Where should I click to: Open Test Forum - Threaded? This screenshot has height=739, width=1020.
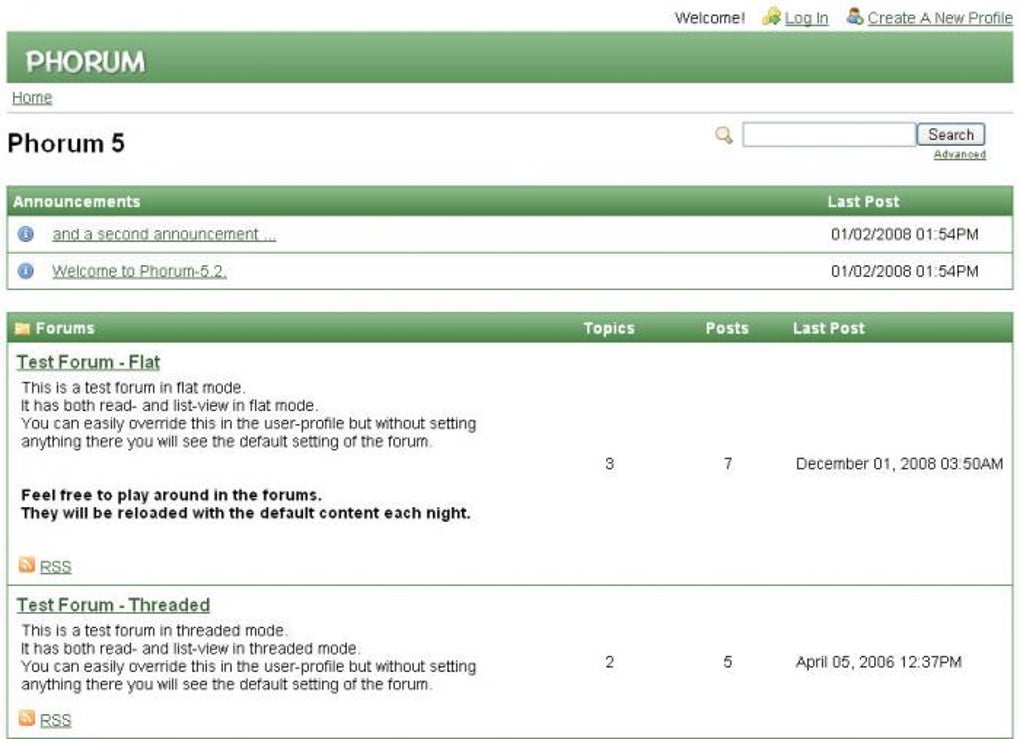(x=113, y=605)
